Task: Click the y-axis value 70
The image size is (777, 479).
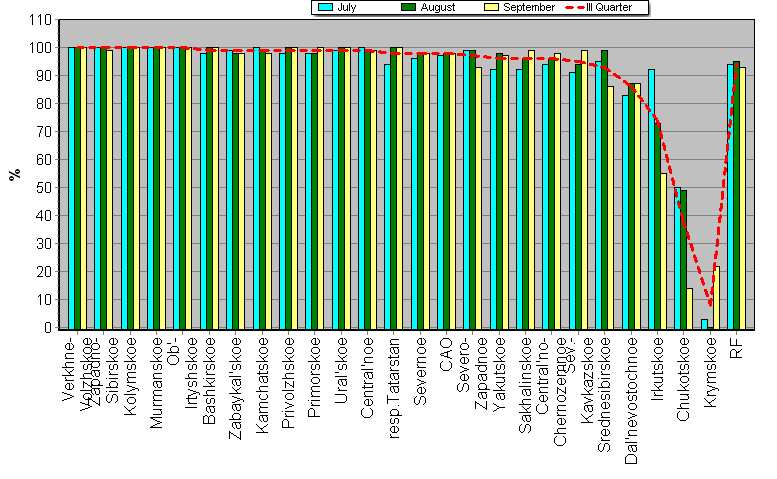Action: pyautogui.click(x=44, y=132)
